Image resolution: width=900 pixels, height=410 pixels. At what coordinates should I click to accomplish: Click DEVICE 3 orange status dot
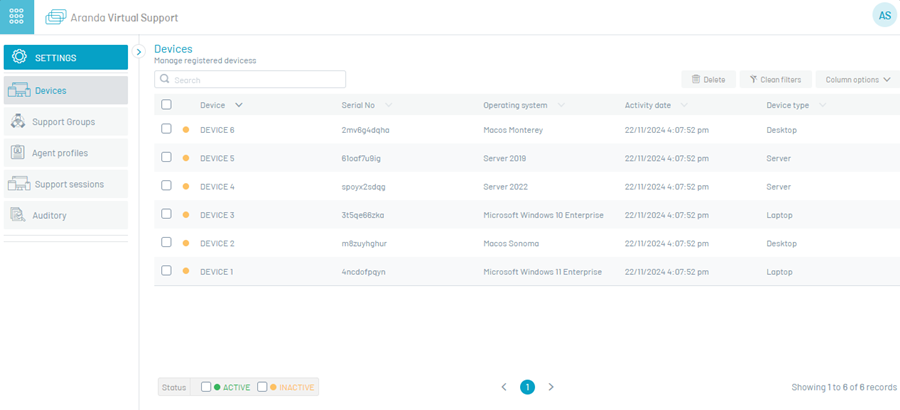(185, 215)
